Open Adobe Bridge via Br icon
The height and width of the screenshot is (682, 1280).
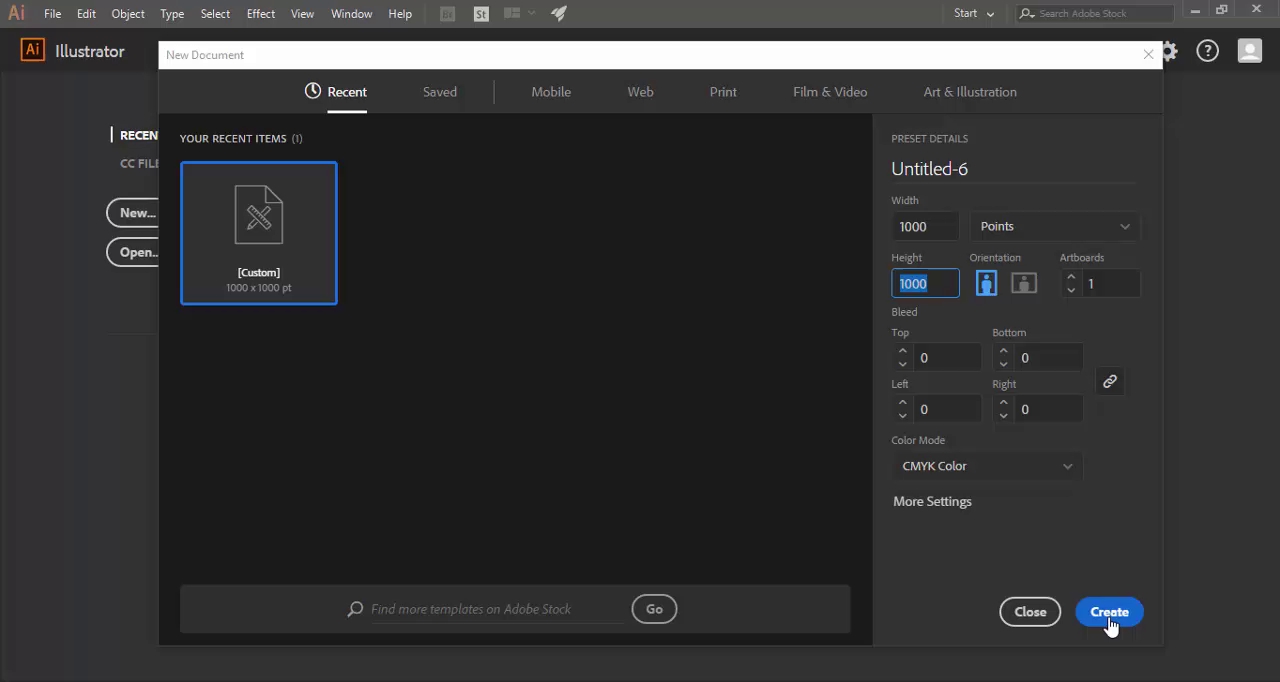tap(448, 14)
